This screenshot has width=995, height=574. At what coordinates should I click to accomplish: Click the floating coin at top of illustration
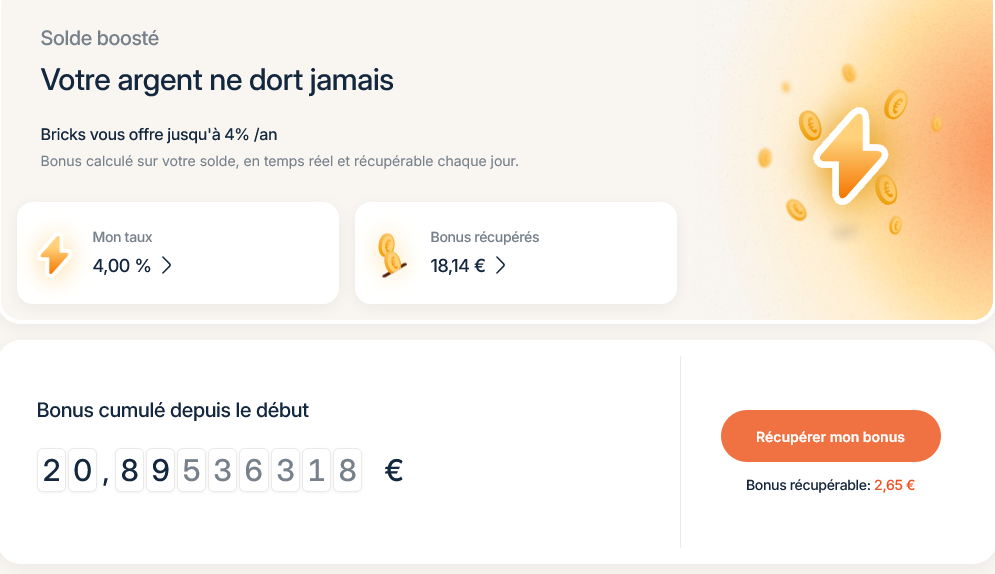(x=849, y=73)
